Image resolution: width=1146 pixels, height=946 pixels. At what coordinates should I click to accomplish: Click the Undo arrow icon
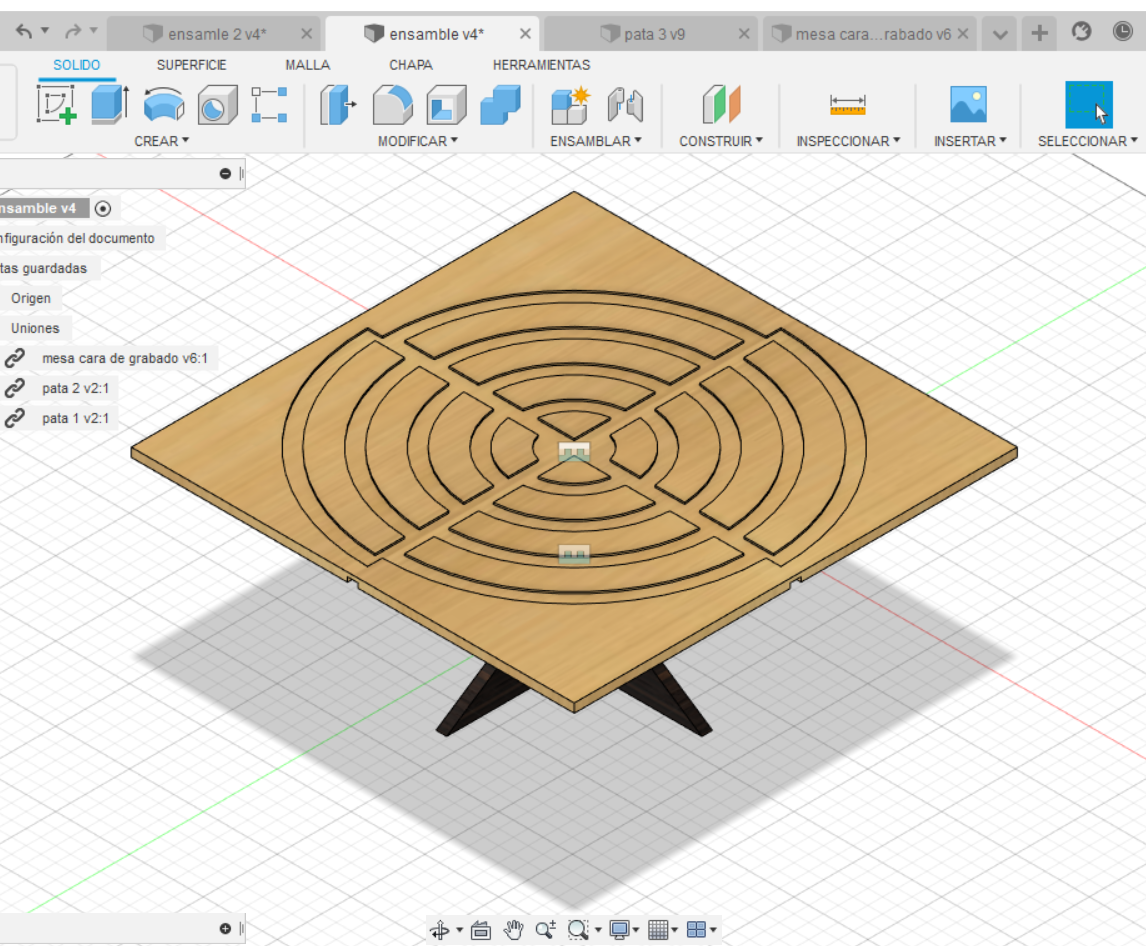[x=23, y=31]
